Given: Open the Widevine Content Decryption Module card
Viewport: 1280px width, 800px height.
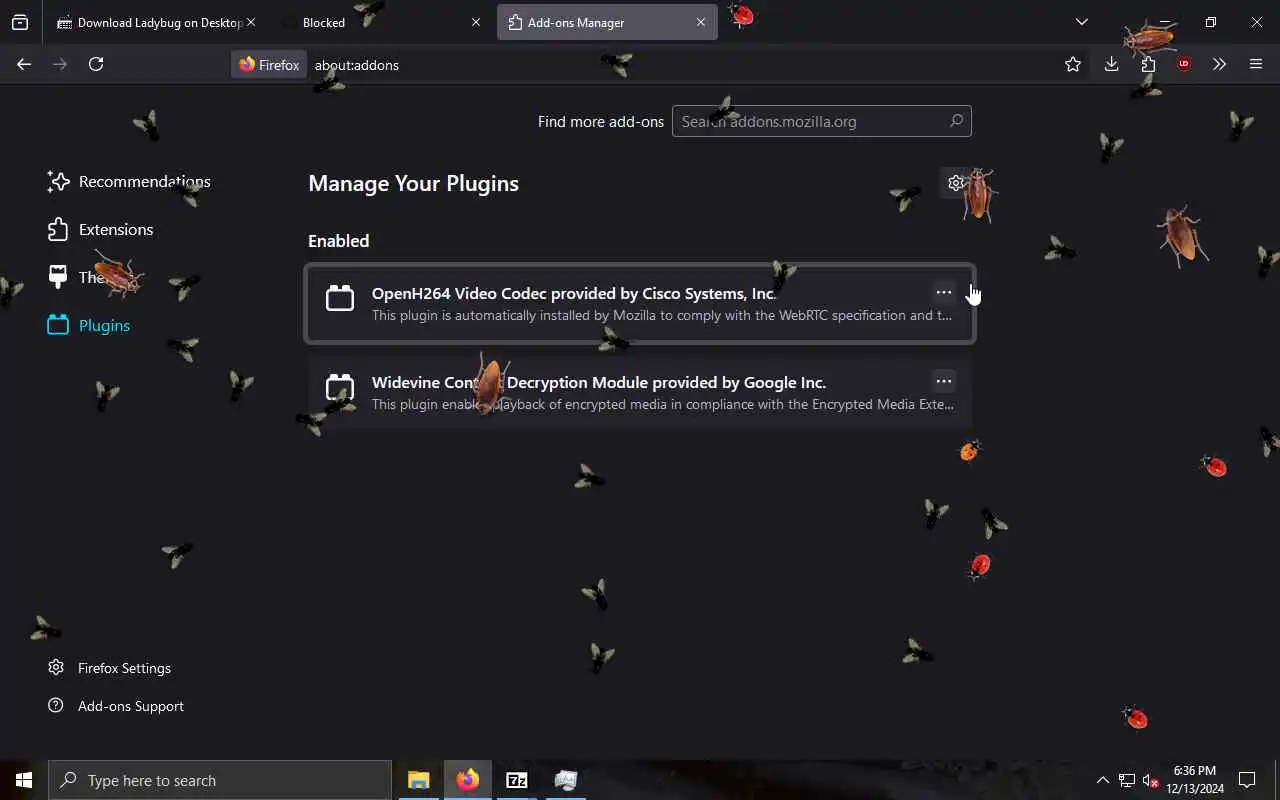Looking at the screenshot, I should (x=640, y=392).
